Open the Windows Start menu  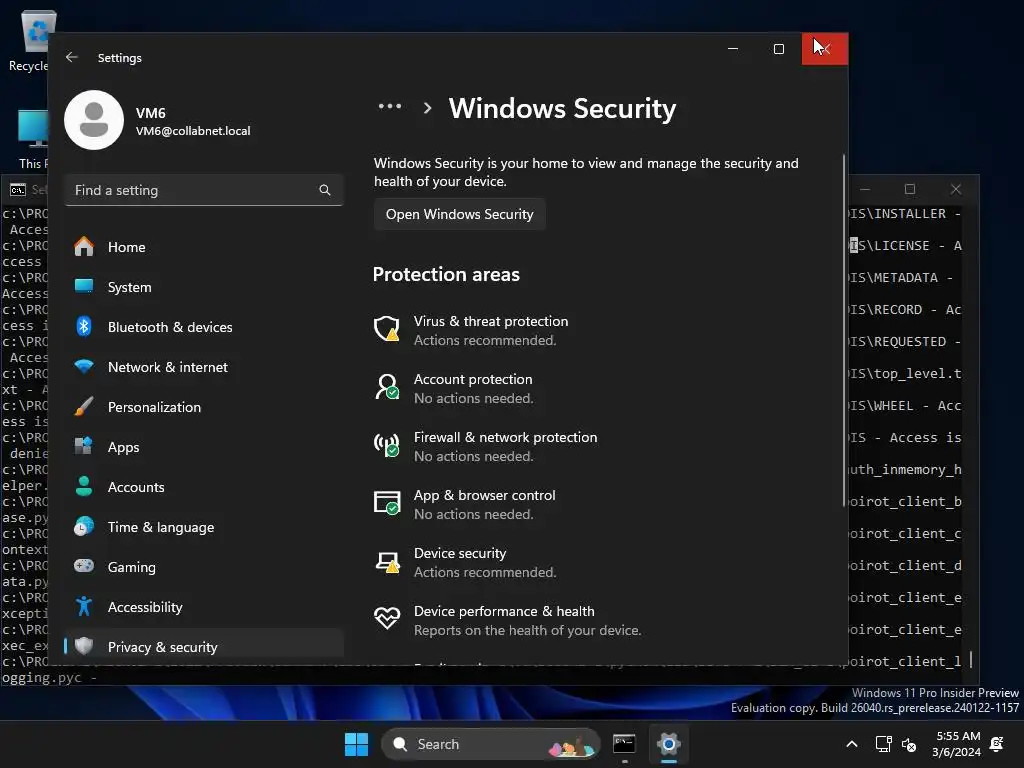point(357,744)
